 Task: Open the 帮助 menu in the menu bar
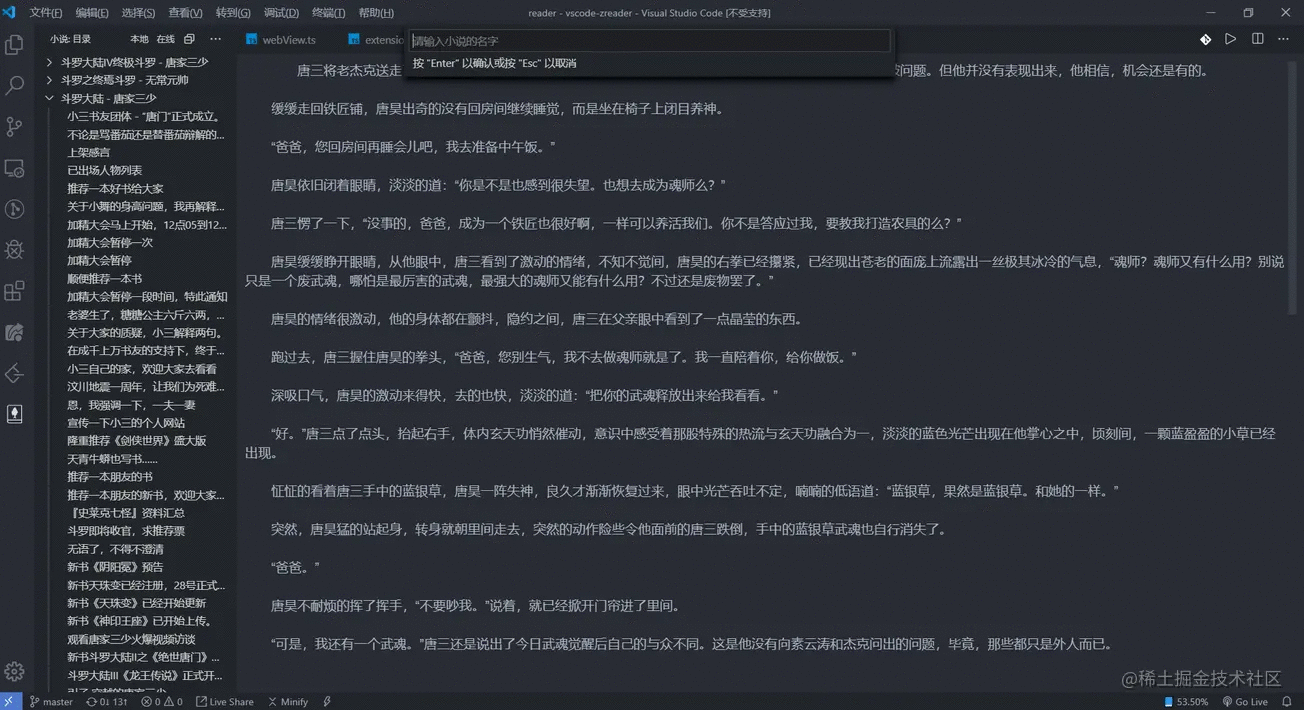(375, 12)
